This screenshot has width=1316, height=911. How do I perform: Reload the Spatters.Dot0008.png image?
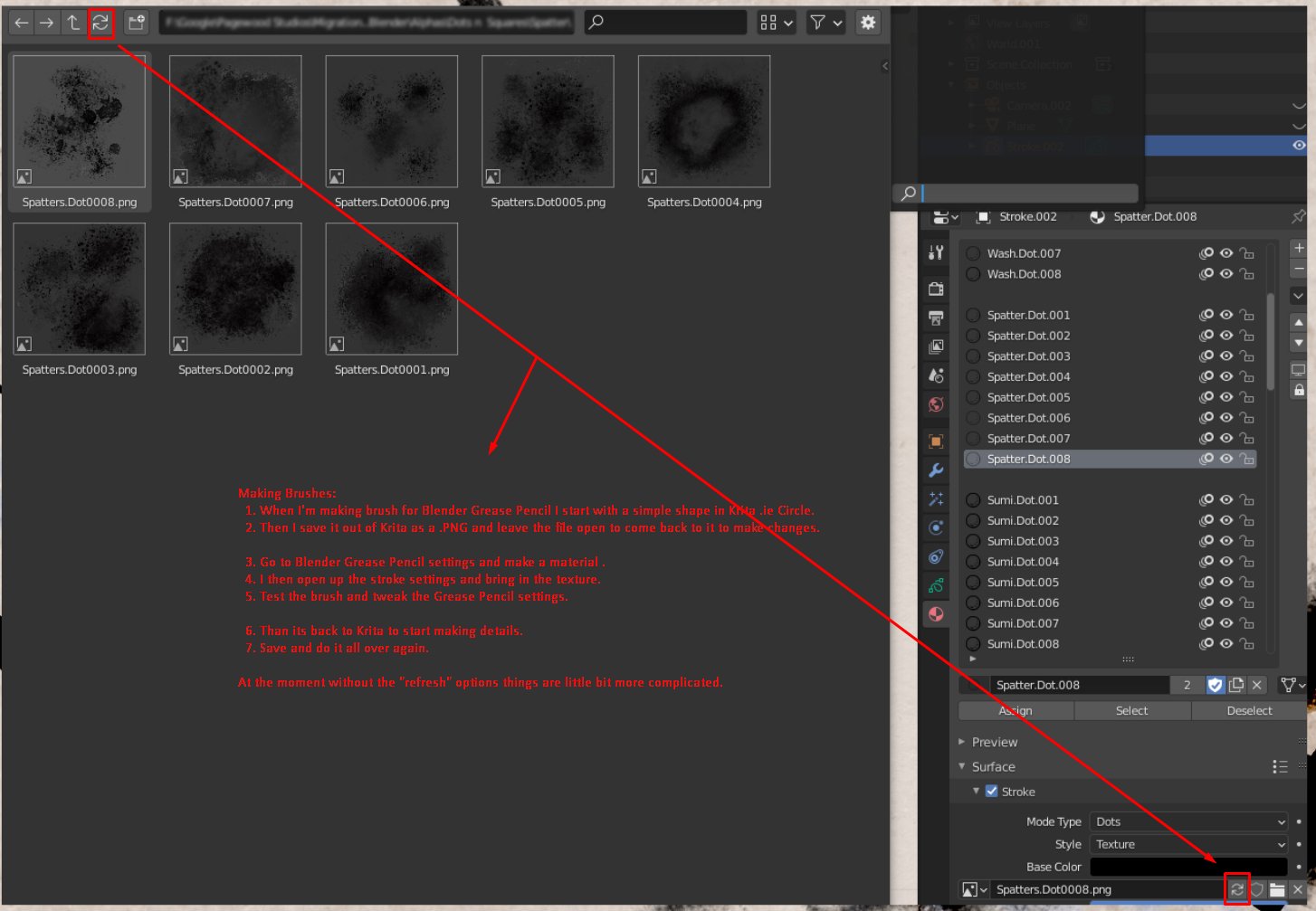[x=1236, y=889]
